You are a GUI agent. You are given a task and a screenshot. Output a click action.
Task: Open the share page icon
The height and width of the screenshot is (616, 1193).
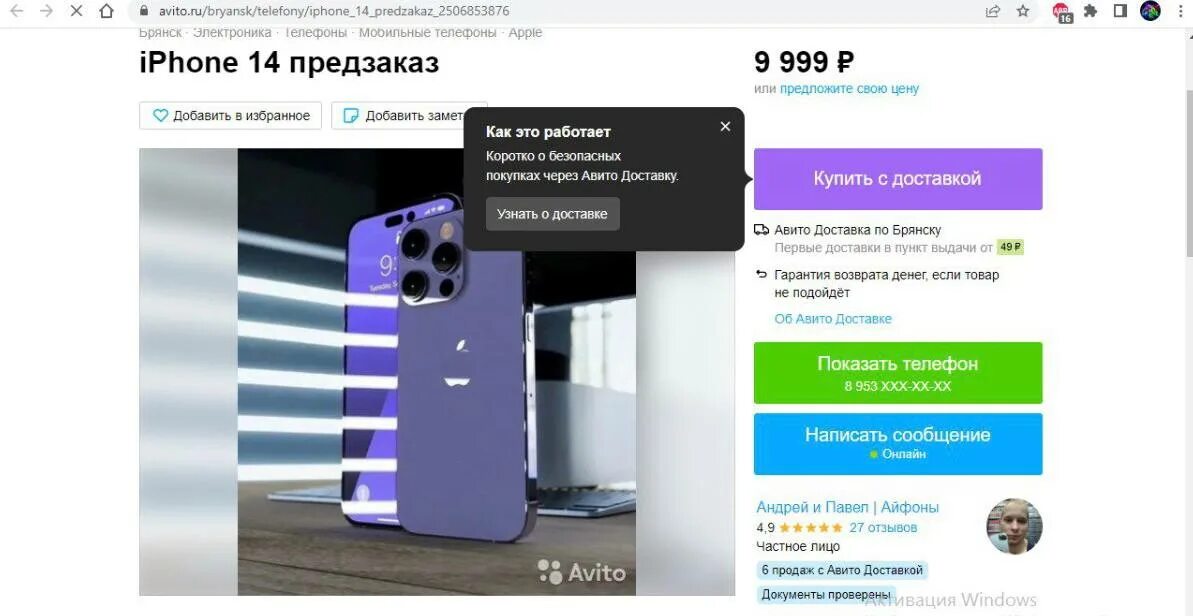pos(993,11)
